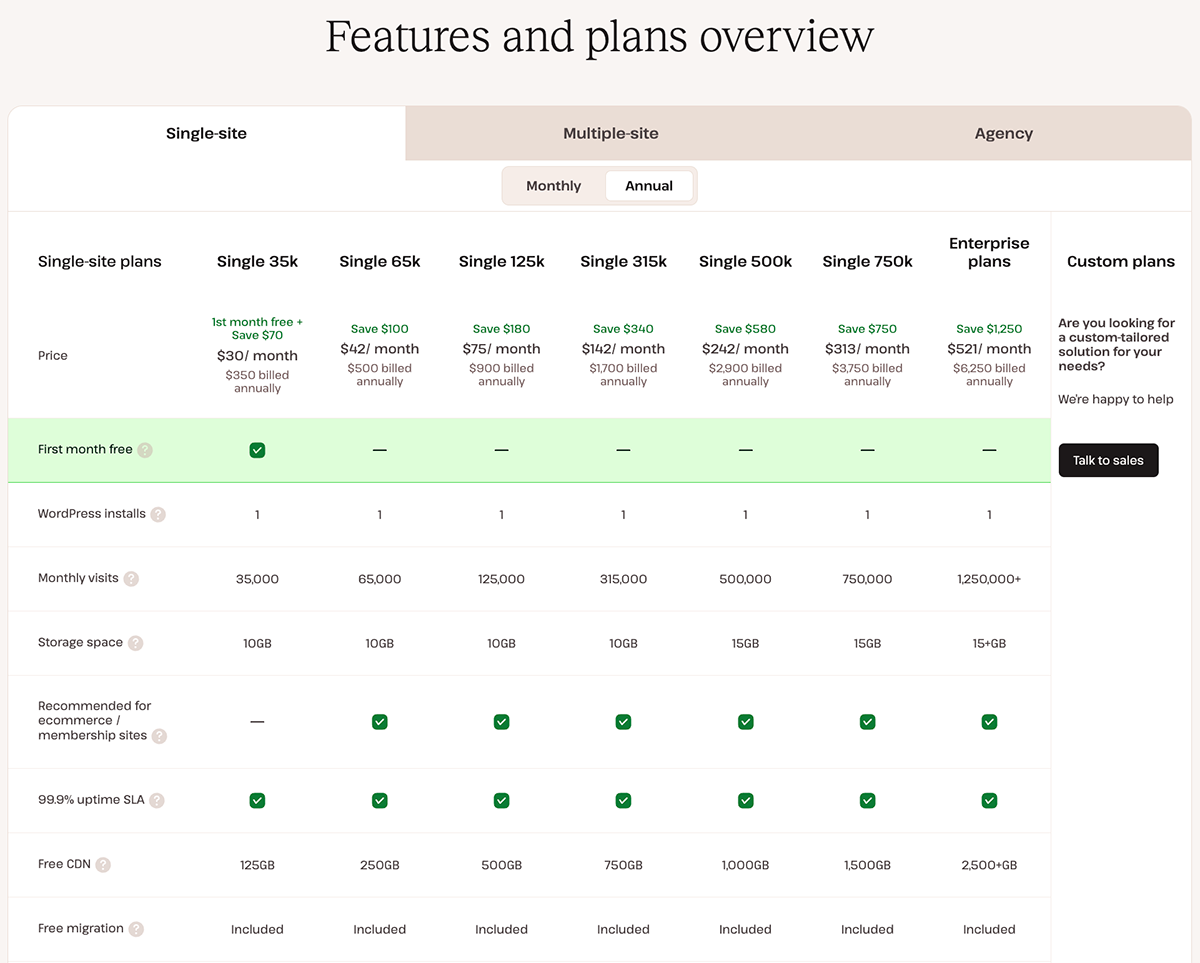Viewport: 1200px width, 963px height.
Task: Open the 99.9% uptime SLA help icon
Action: [157, 800]
